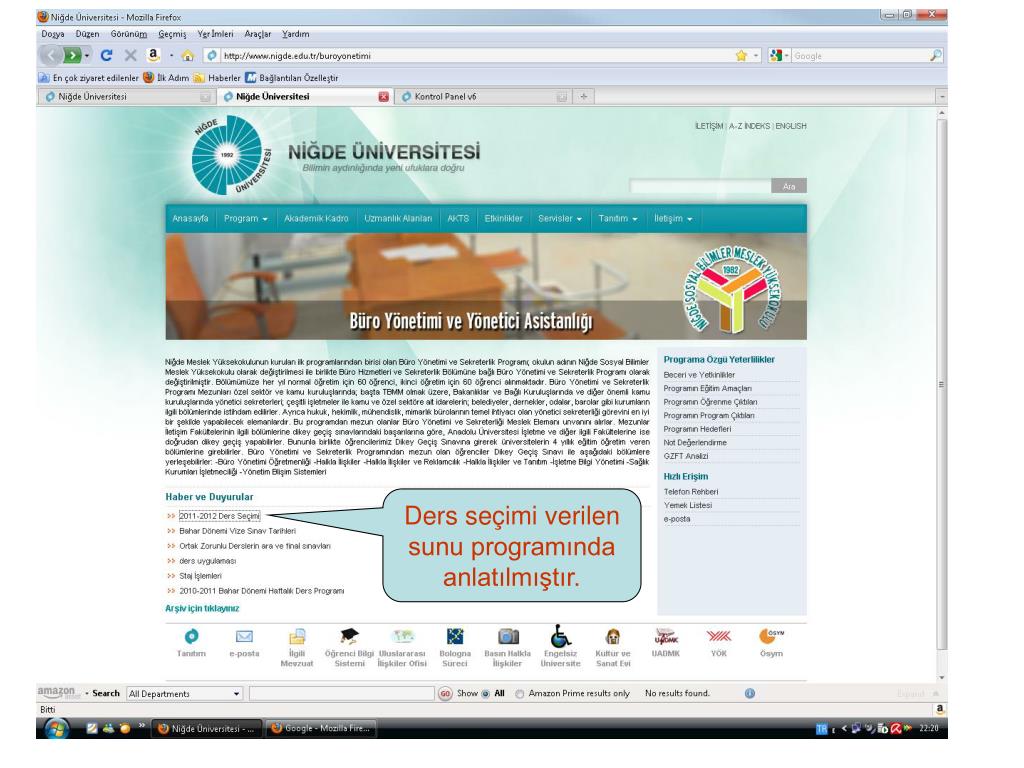Go to the browser Home icon
This screenshot has width=1024, height=768.
pyautogui.click(x=187, y=56)
